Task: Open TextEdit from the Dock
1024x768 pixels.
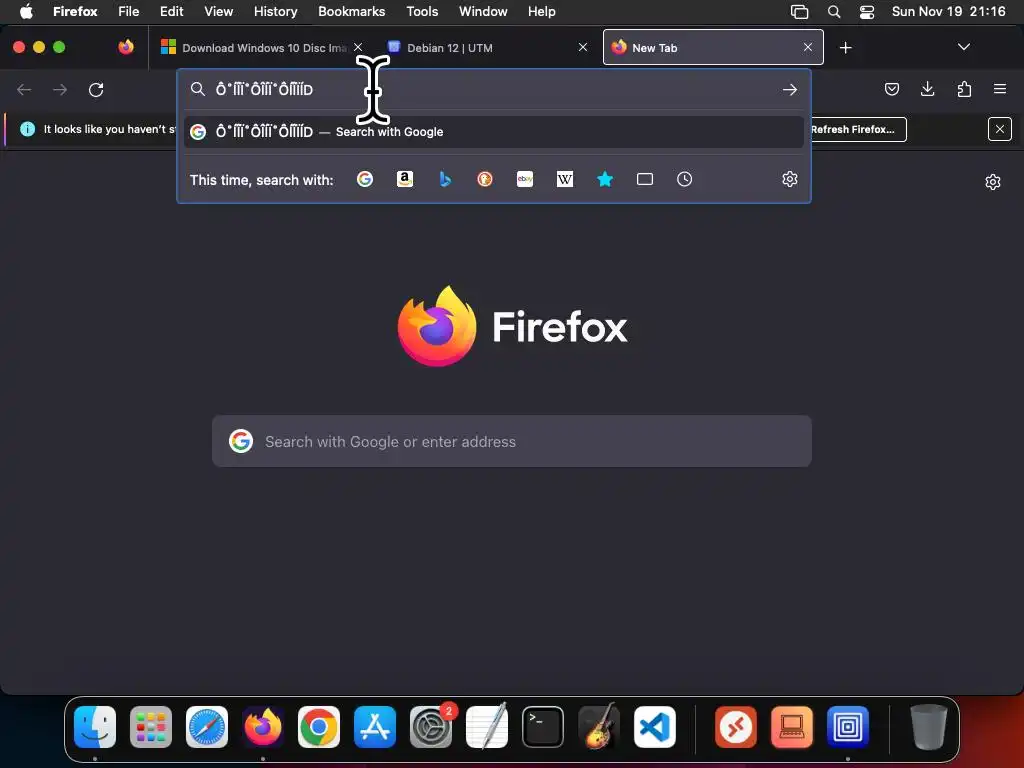Action: [487, 726]
